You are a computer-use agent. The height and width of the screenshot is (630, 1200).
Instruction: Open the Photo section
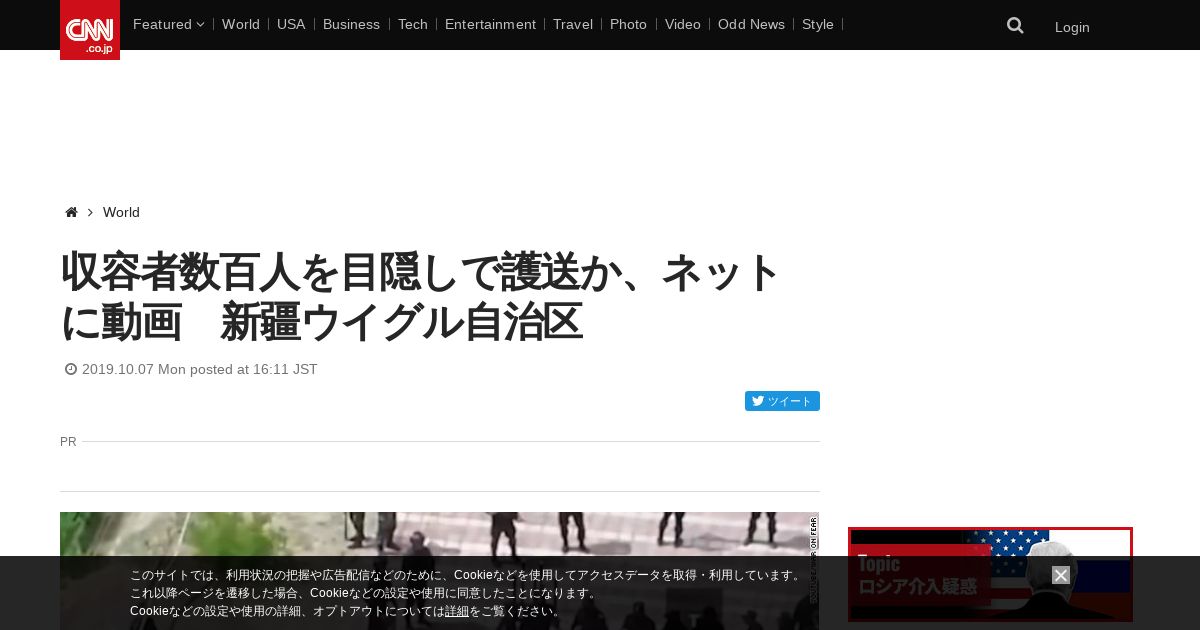[x=628, y=24]
